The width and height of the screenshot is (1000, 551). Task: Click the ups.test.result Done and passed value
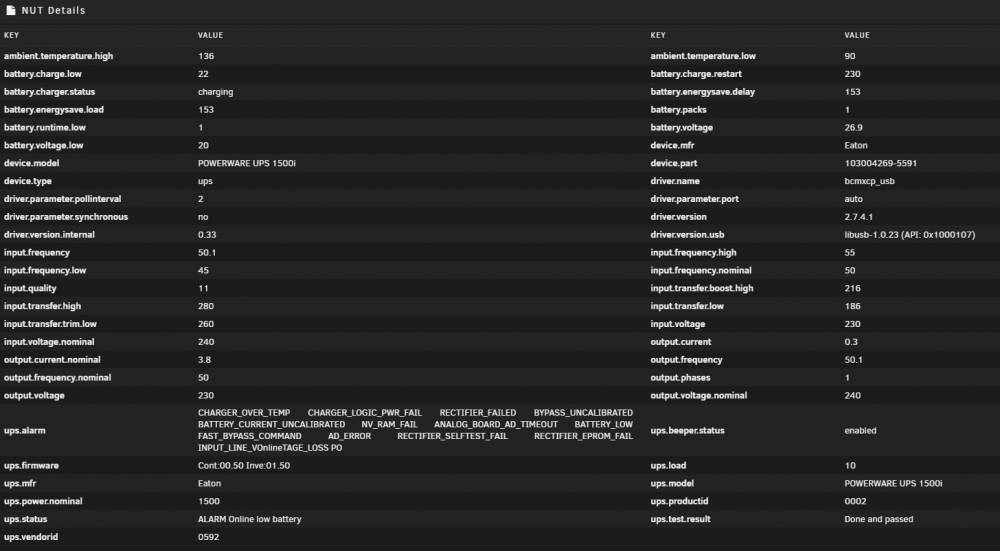click(879, 519)
